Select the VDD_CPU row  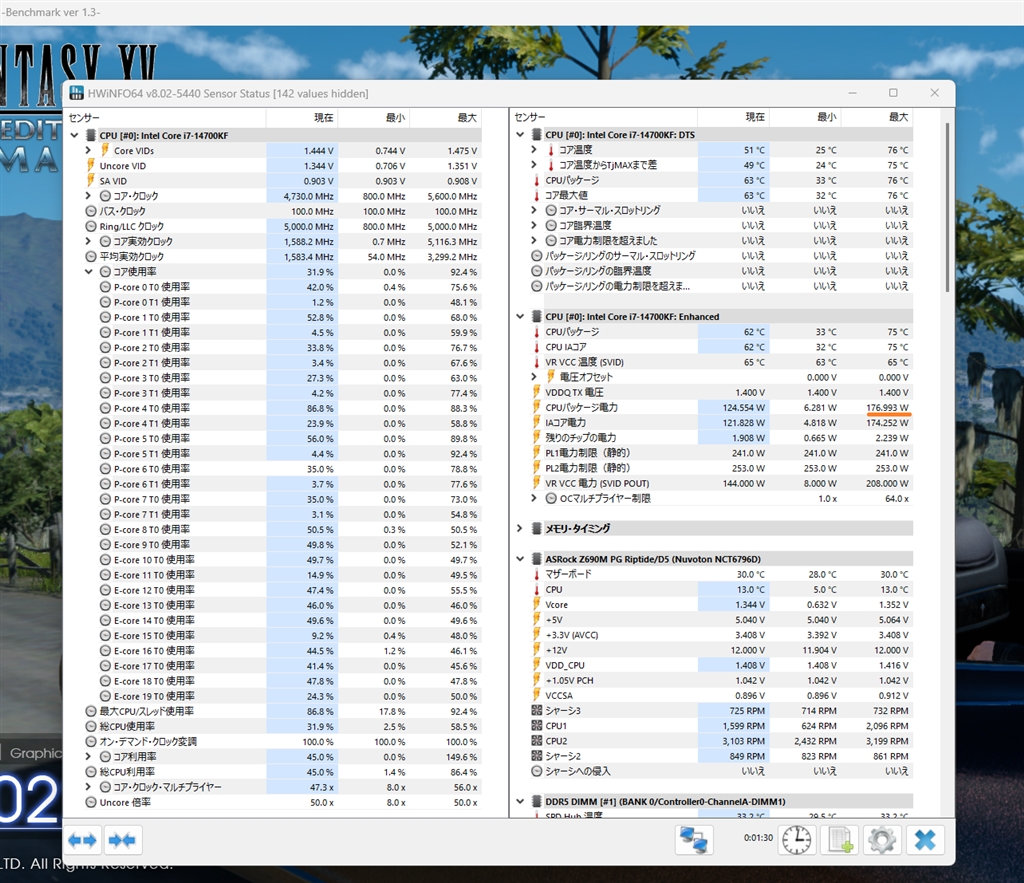(713, 665)
